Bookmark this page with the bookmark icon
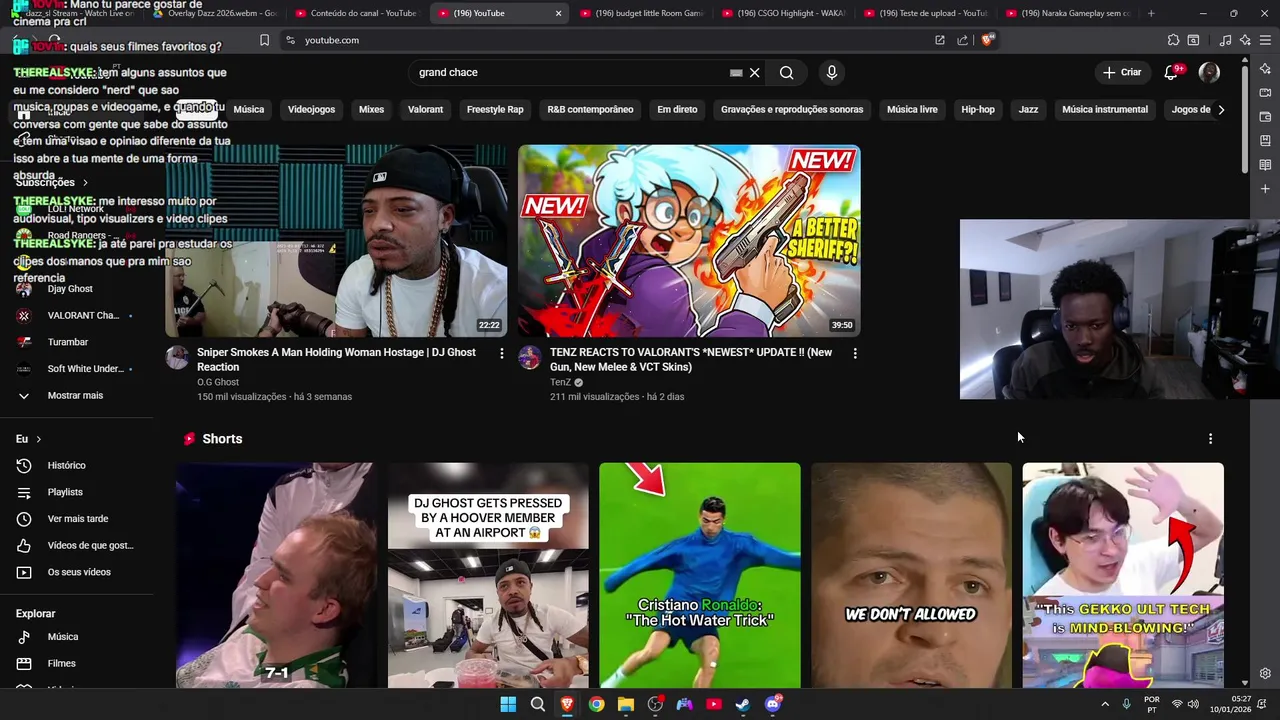Image resolution: width=1280 pixels, height=720 pixels. tap(264, 40)
